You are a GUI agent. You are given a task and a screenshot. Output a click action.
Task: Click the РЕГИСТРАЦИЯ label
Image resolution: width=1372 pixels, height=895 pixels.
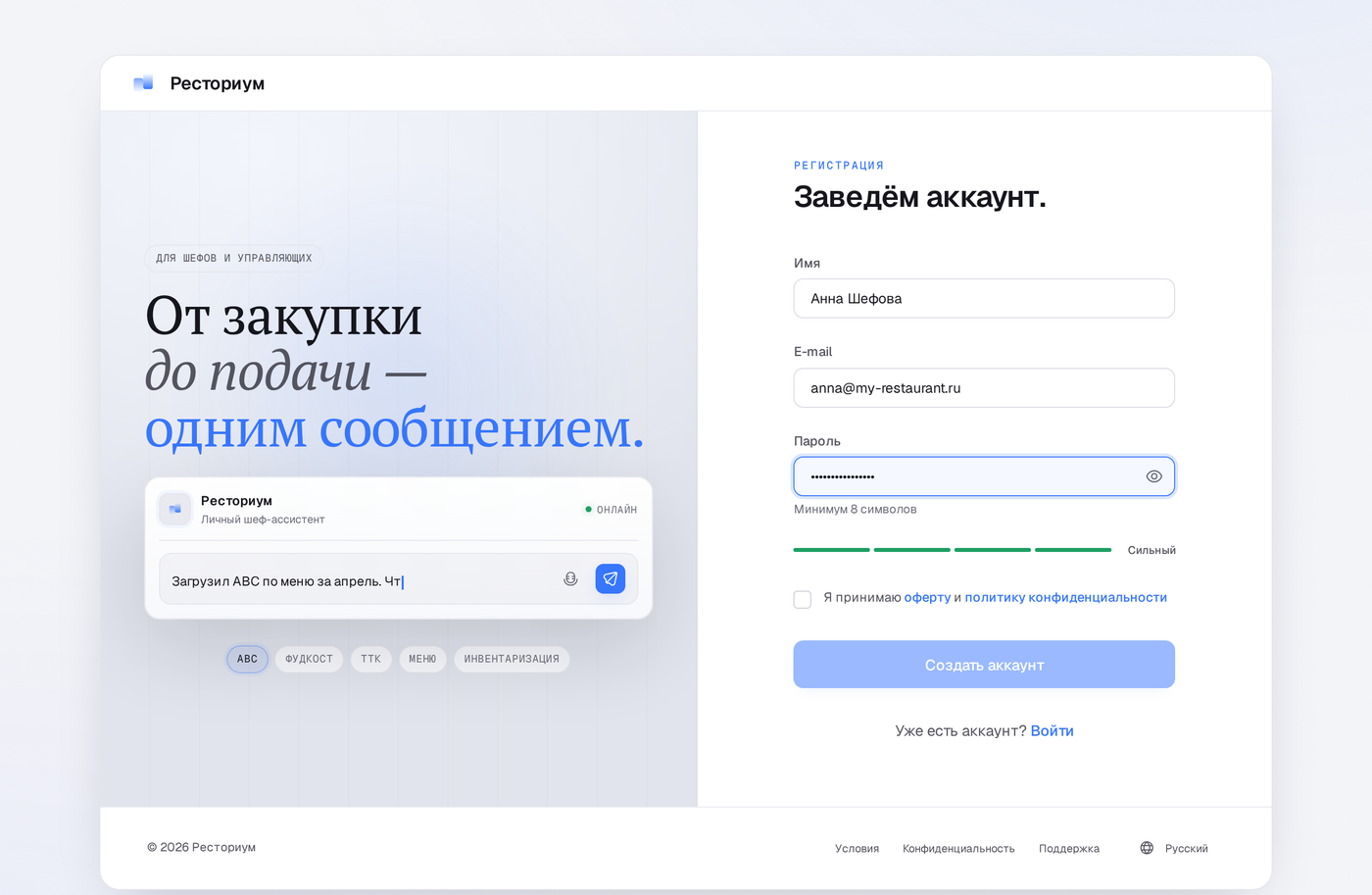point(839,166)
